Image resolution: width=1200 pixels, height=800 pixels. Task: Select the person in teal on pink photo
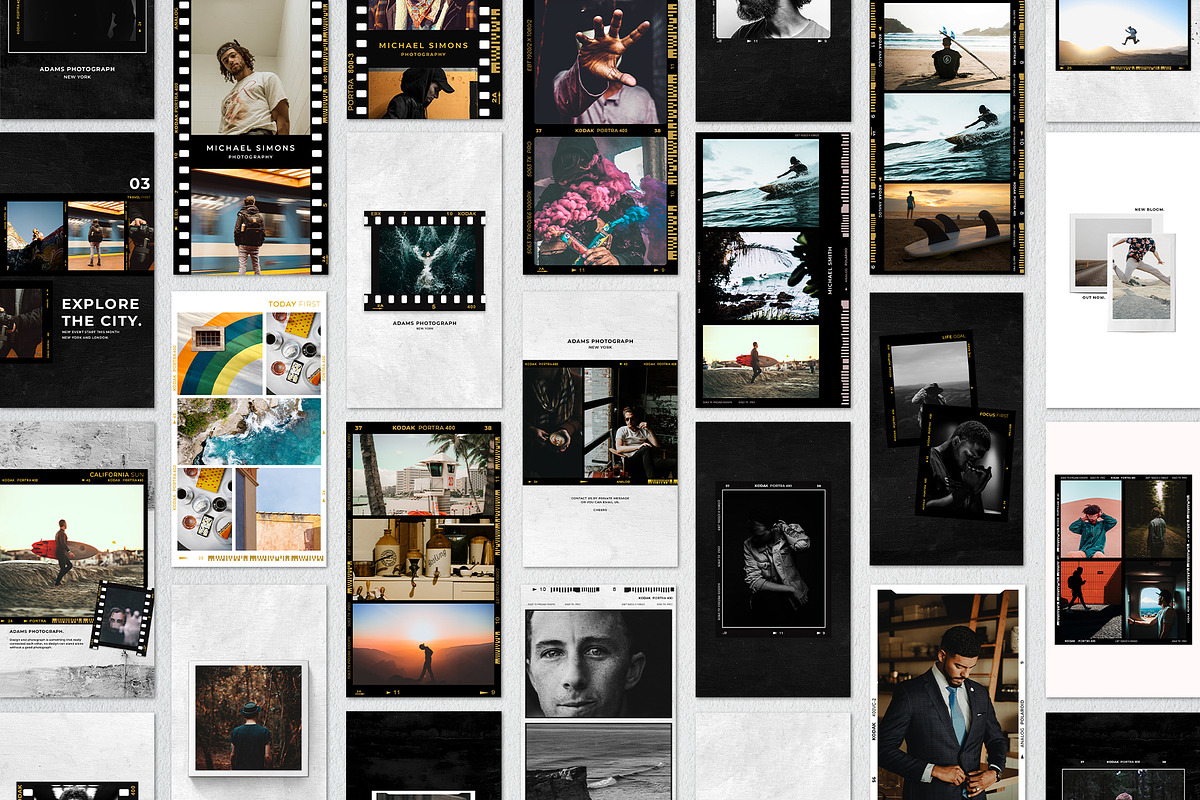(x=1090, y=518)
